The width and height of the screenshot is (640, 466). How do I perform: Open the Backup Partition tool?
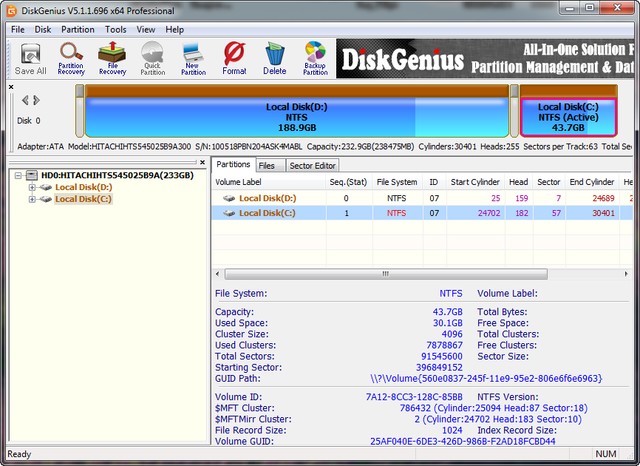click(315, 58)
